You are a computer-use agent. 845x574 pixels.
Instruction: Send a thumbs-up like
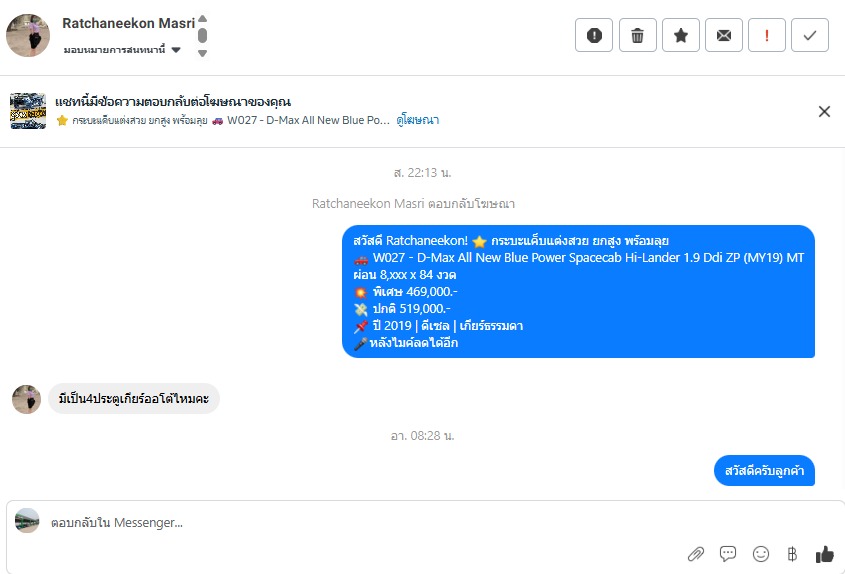[825, 554]
